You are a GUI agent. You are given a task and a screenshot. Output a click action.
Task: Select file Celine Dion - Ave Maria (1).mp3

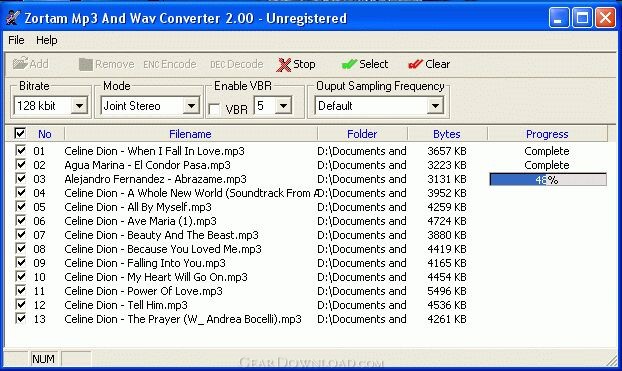tap(140, 221)
